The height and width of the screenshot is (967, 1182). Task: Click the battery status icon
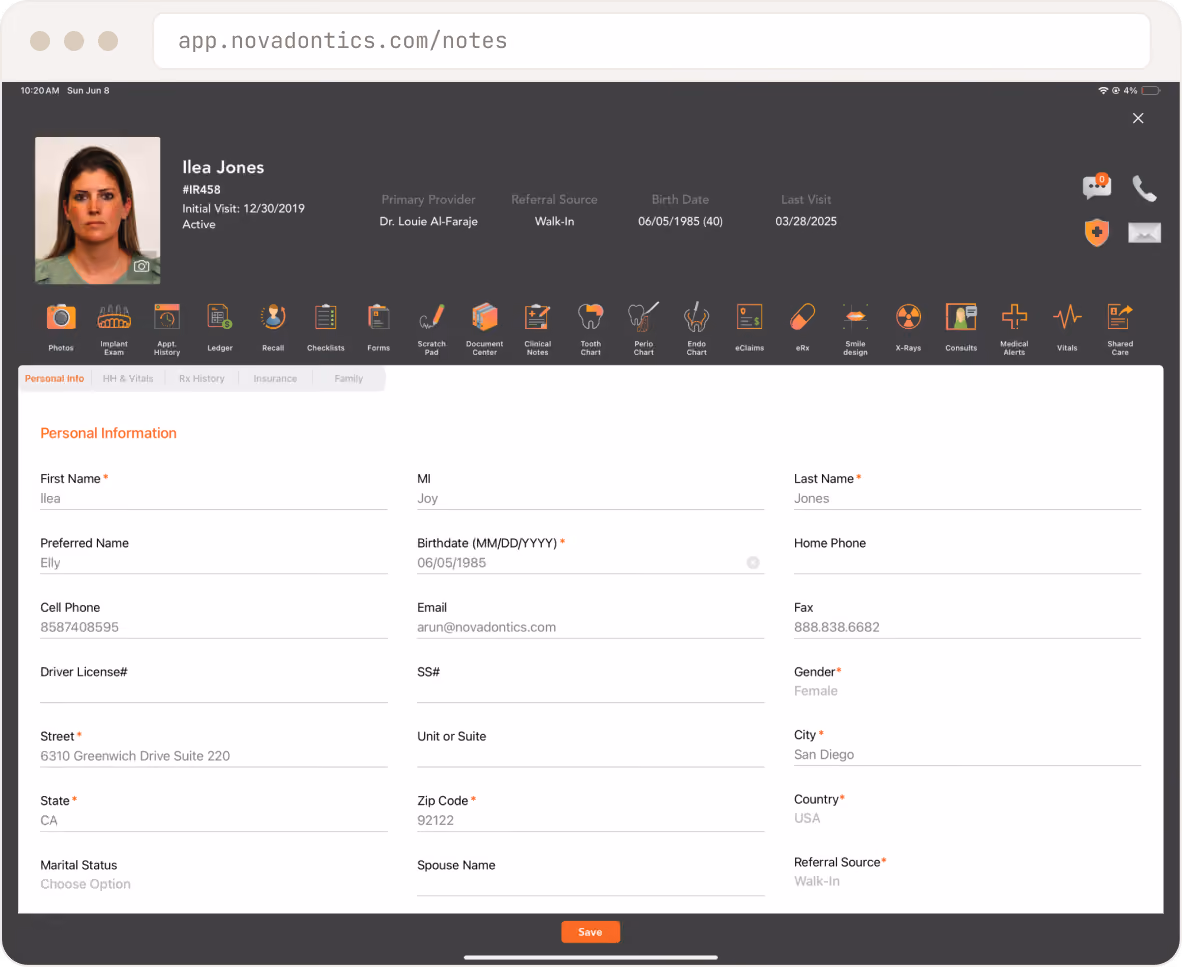pos(1151,90)
